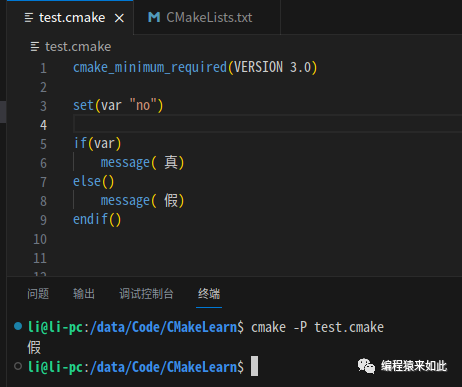Click line number 1 in gutter
The image size is (462, 387).
pos(43,68)
